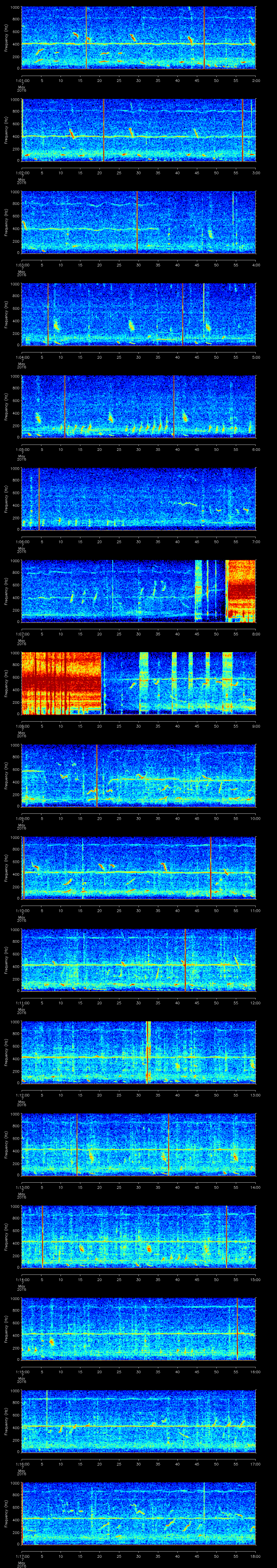Open the spectrogram panel starting at 1:08:00
Viewport: 277px width, 1568px height.
coord(139,683)
